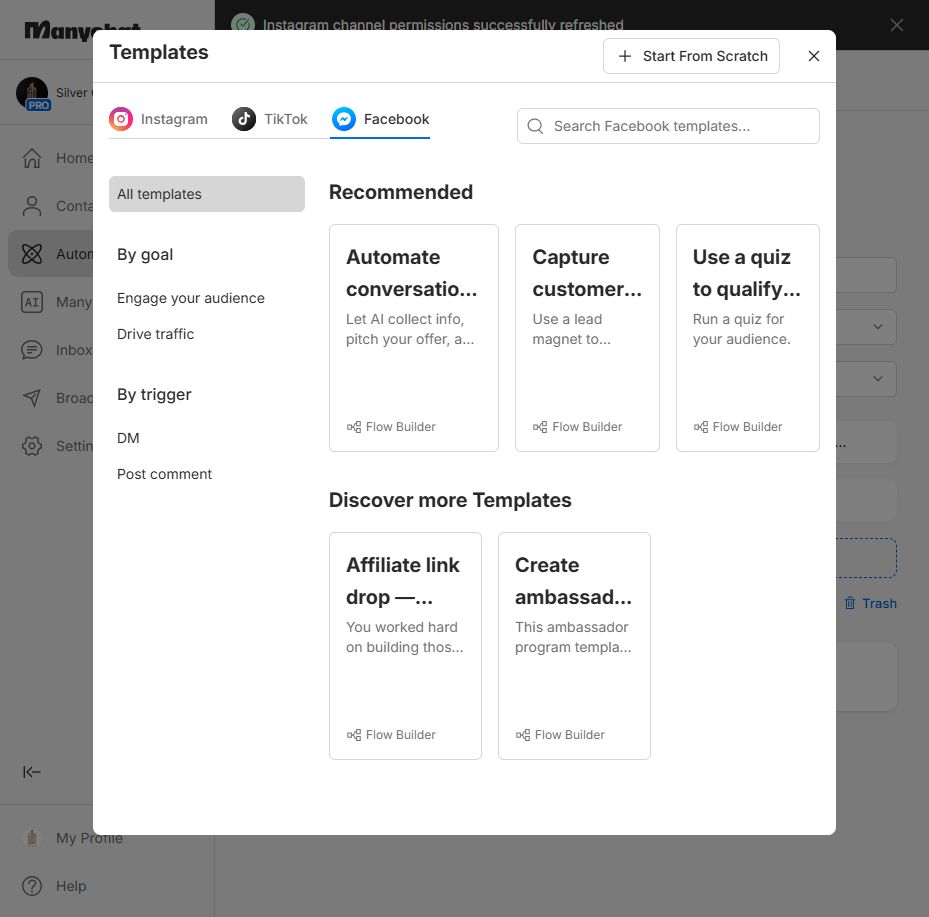Switch to the TikTok templates tab
The width and height of the screenshot is (929, 917).
[270, 119]
